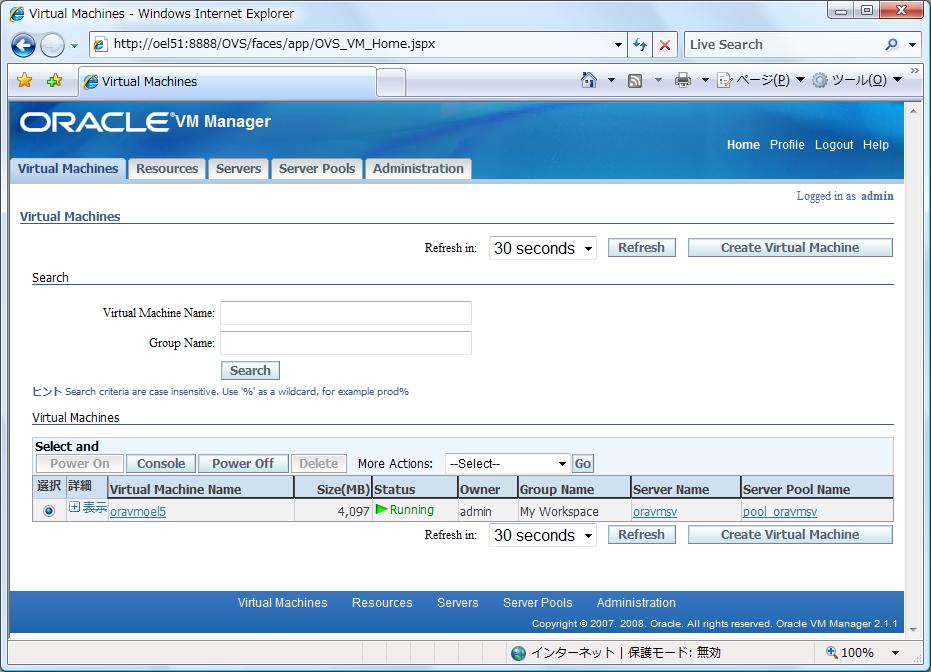
Task: Stop loading with the red X icon
Action: [665, 45]
